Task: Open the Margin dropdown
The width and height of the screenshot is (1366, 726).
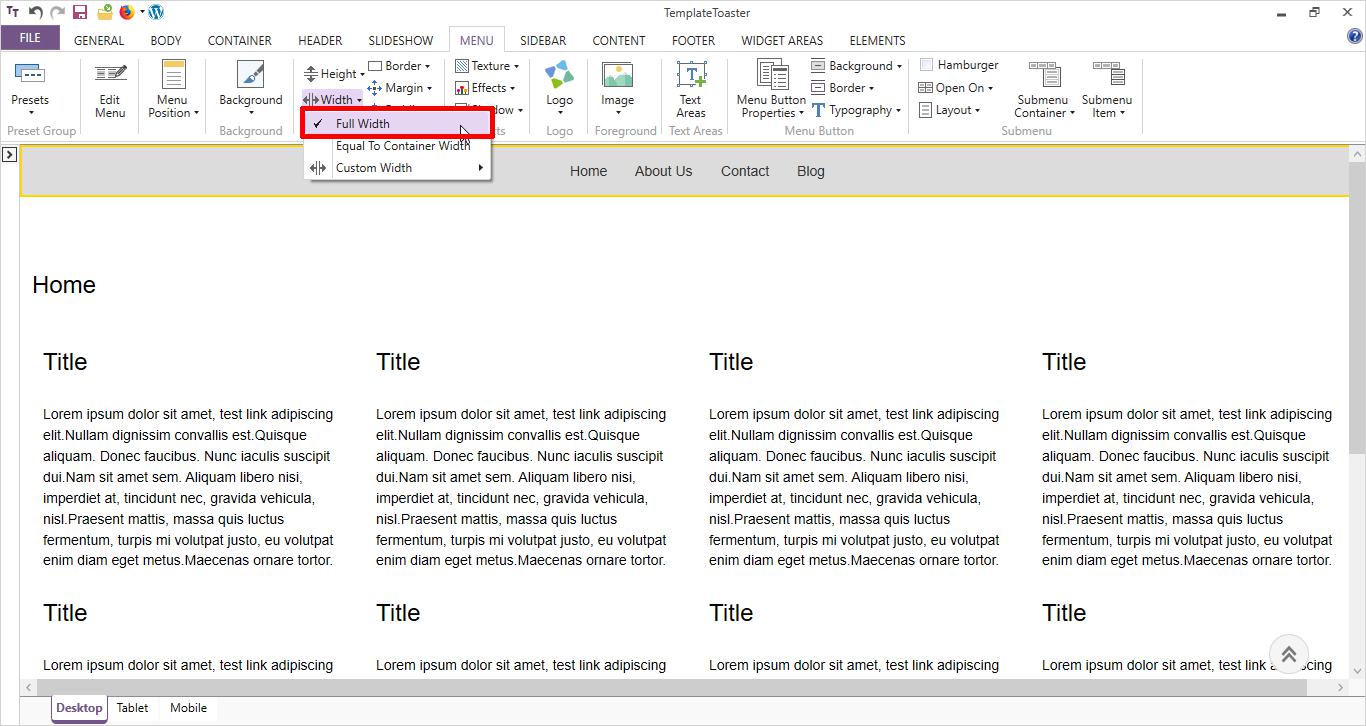Action: pos(401,88)
